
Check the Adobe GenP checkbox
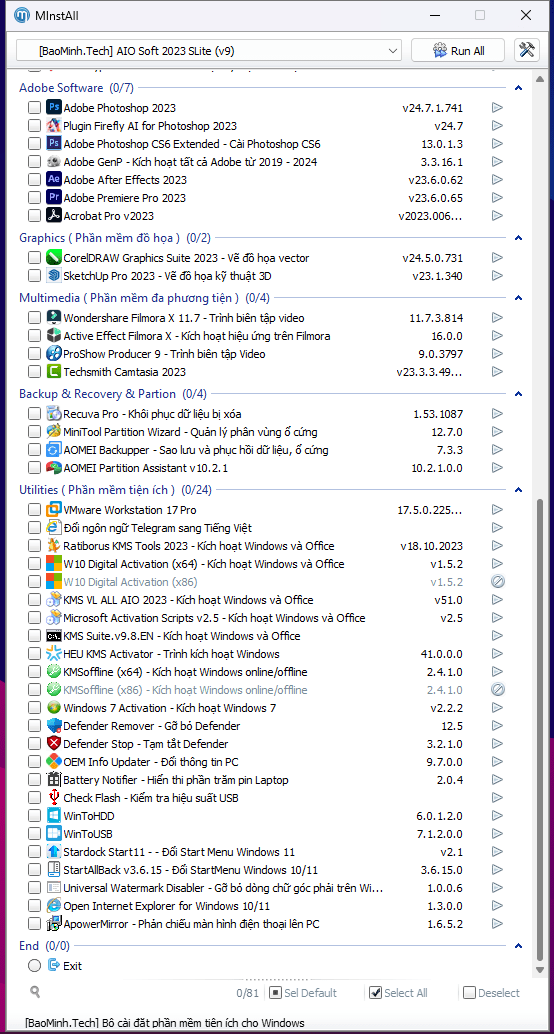(x=34, y=162)
